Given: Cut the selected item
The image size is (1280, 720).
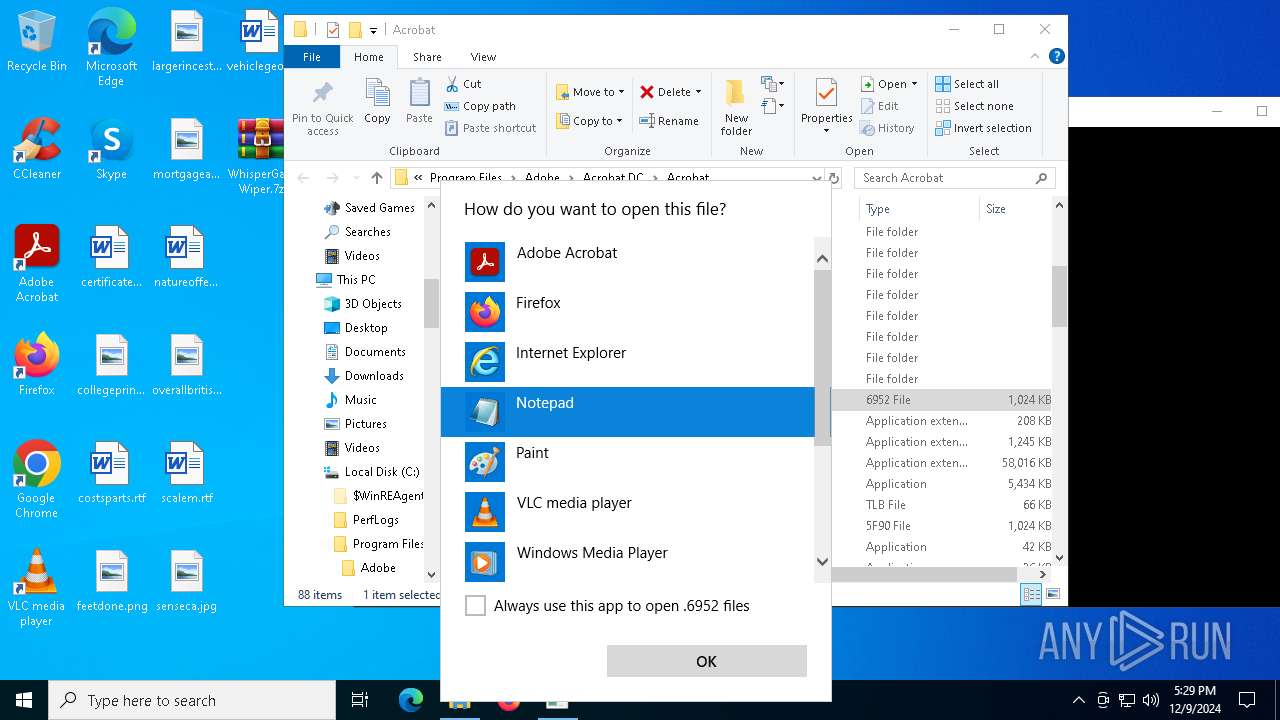Looking at the screenshot, I should click(463, 84).
